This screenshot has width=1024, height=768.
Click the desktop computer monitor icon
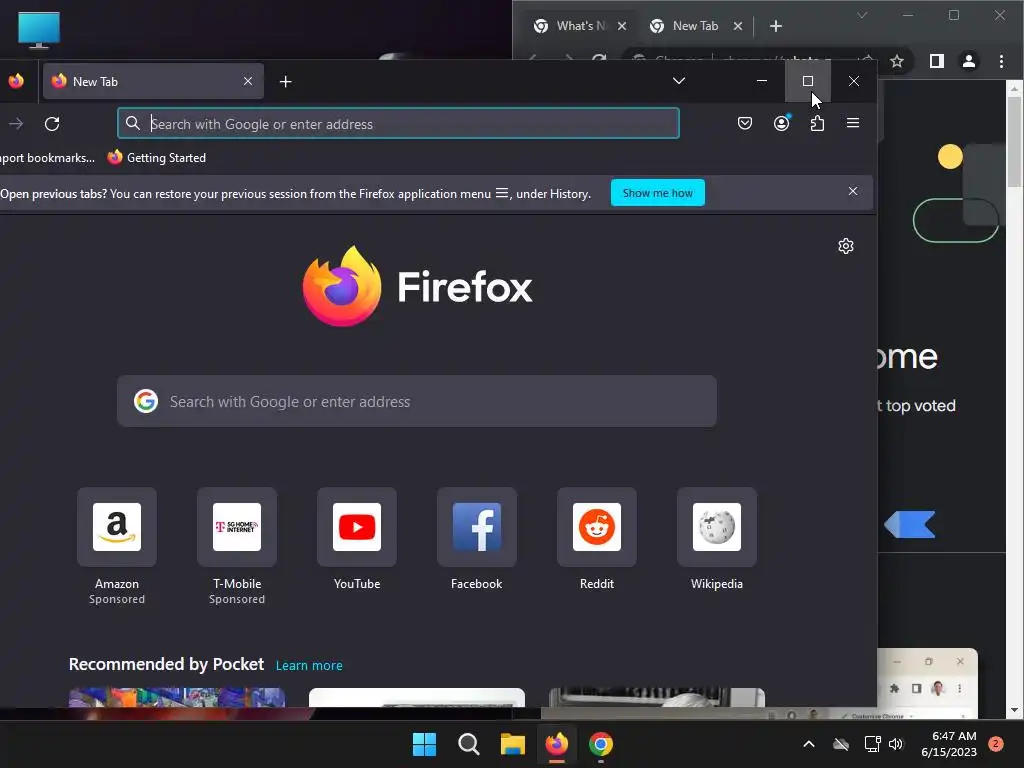click(x=39, y=30)
